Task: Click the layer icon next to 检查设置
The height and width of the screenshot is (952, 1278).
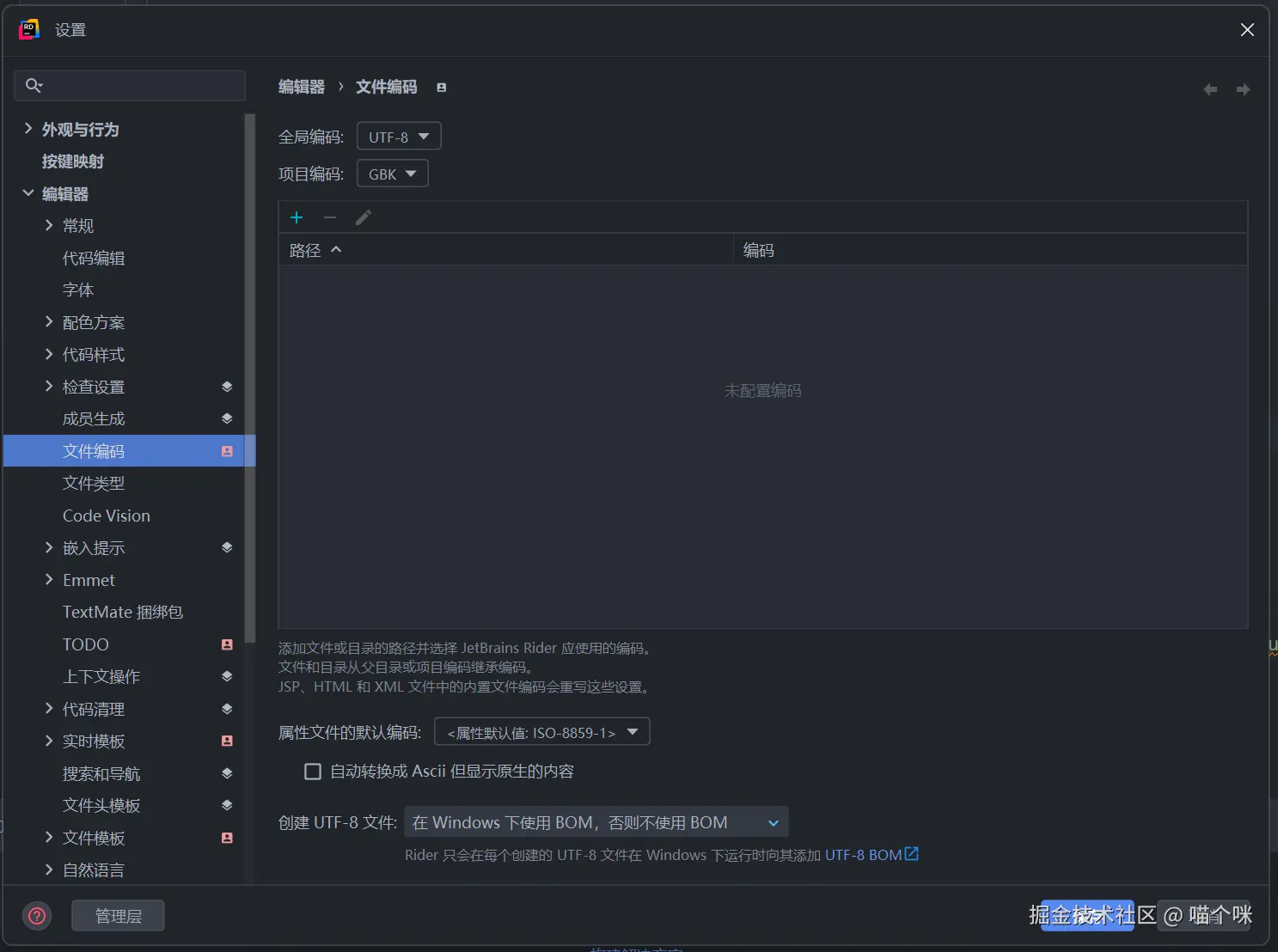Action: (x=227, y=387)
